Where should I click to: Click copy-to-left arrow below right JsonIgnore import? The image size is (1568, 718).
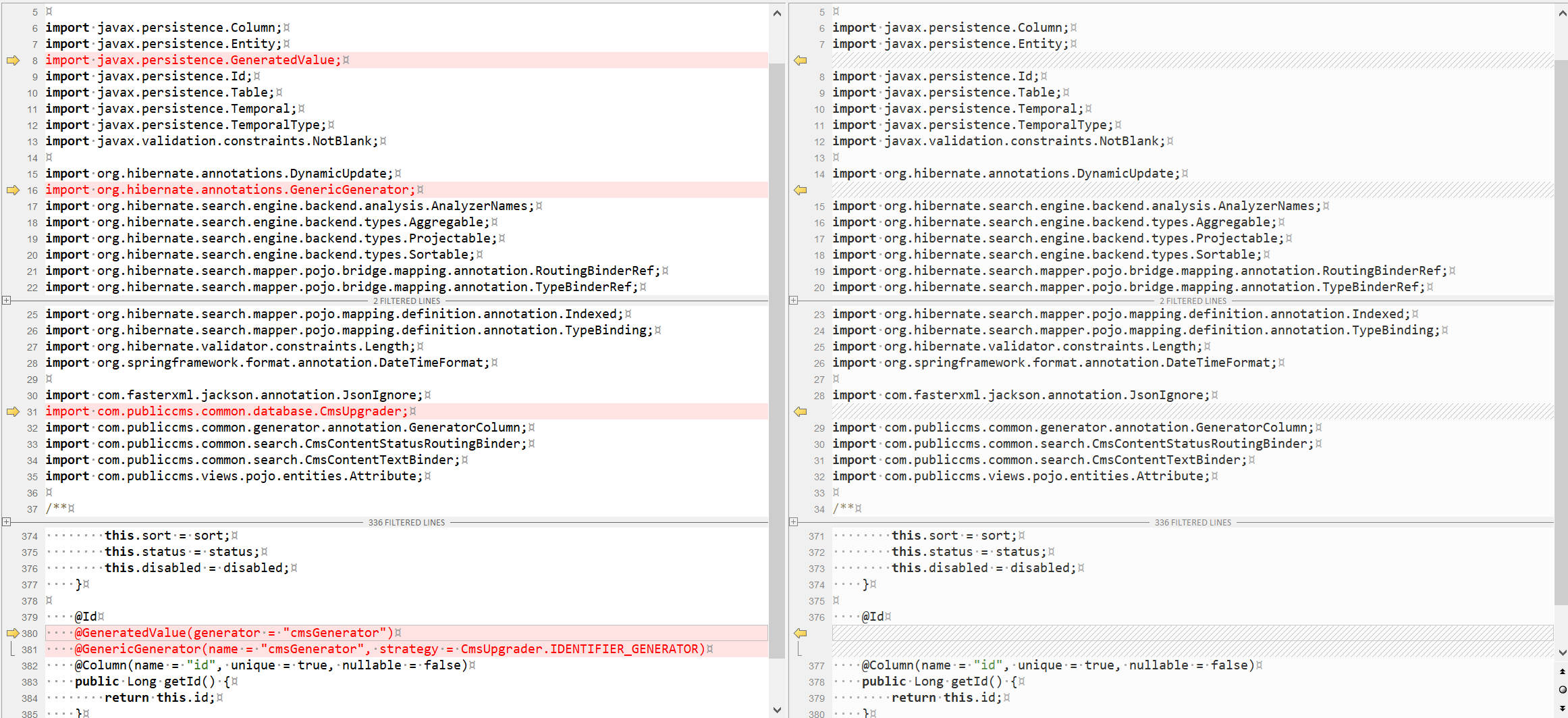click(x=801, y=412)
